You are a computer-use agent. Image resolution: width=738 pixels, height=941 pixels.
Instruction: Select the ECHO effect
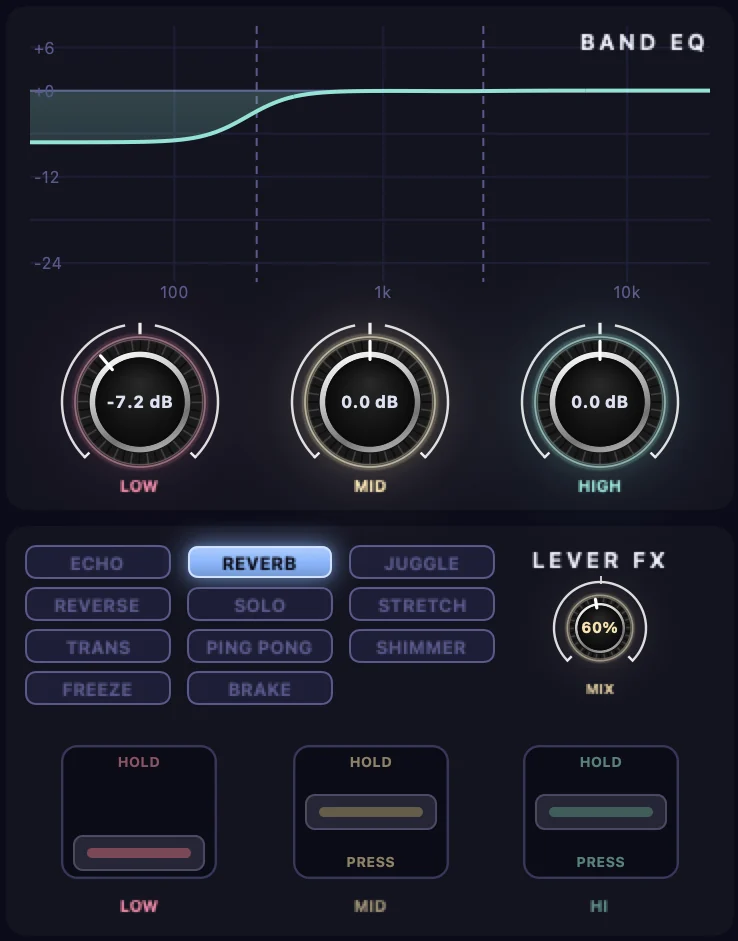(98, 562)
